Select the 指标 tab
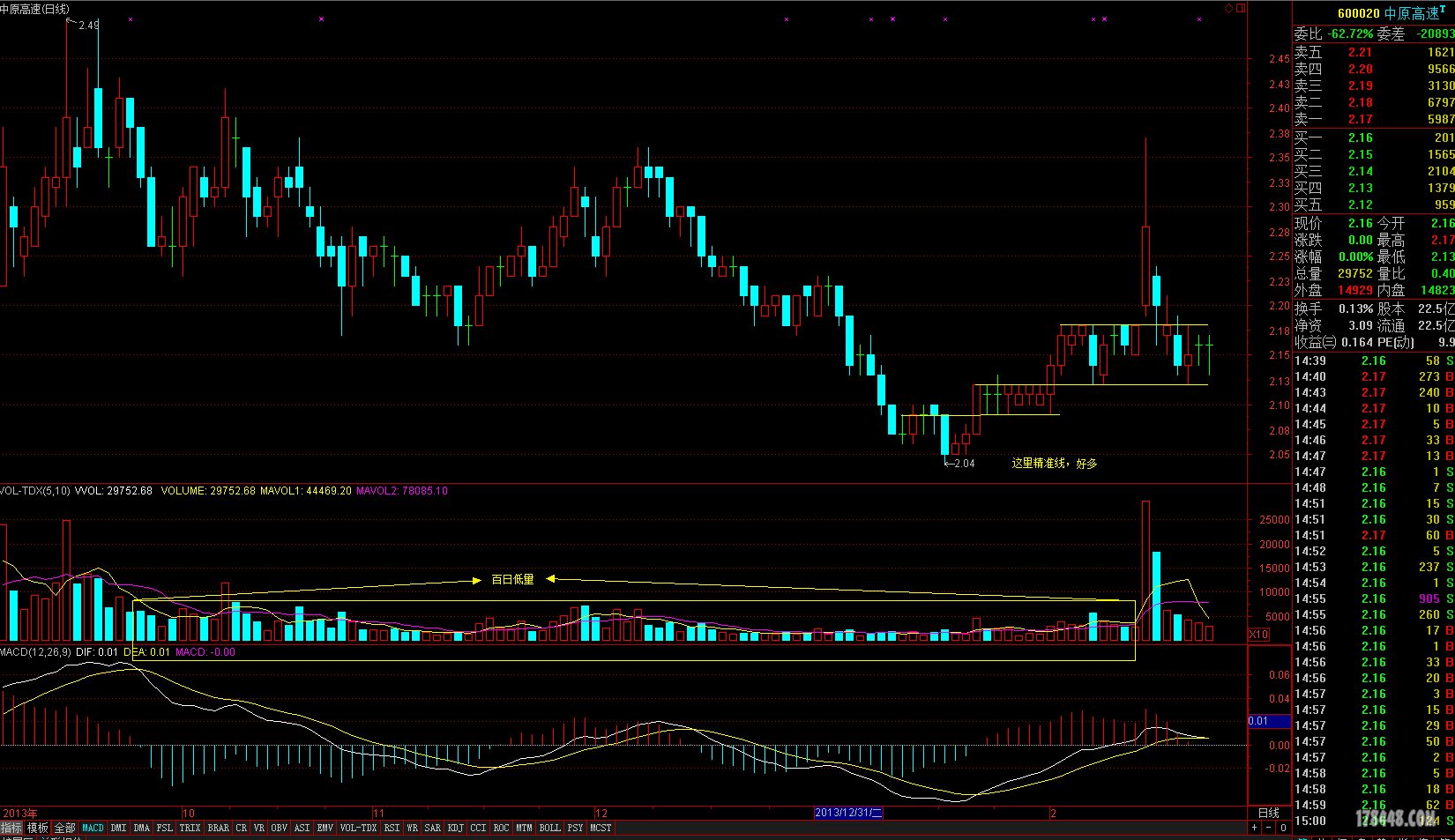 pos(11,828)
